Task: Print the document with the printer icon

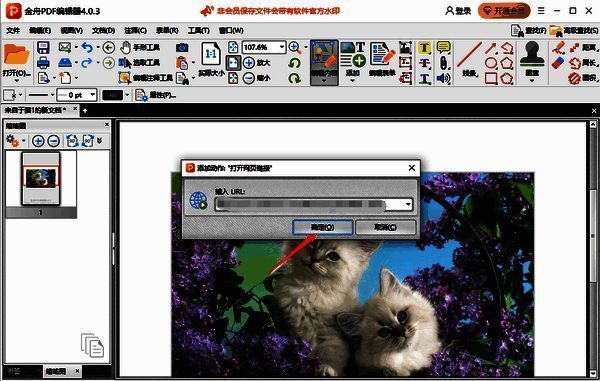Action: (43, 63)
